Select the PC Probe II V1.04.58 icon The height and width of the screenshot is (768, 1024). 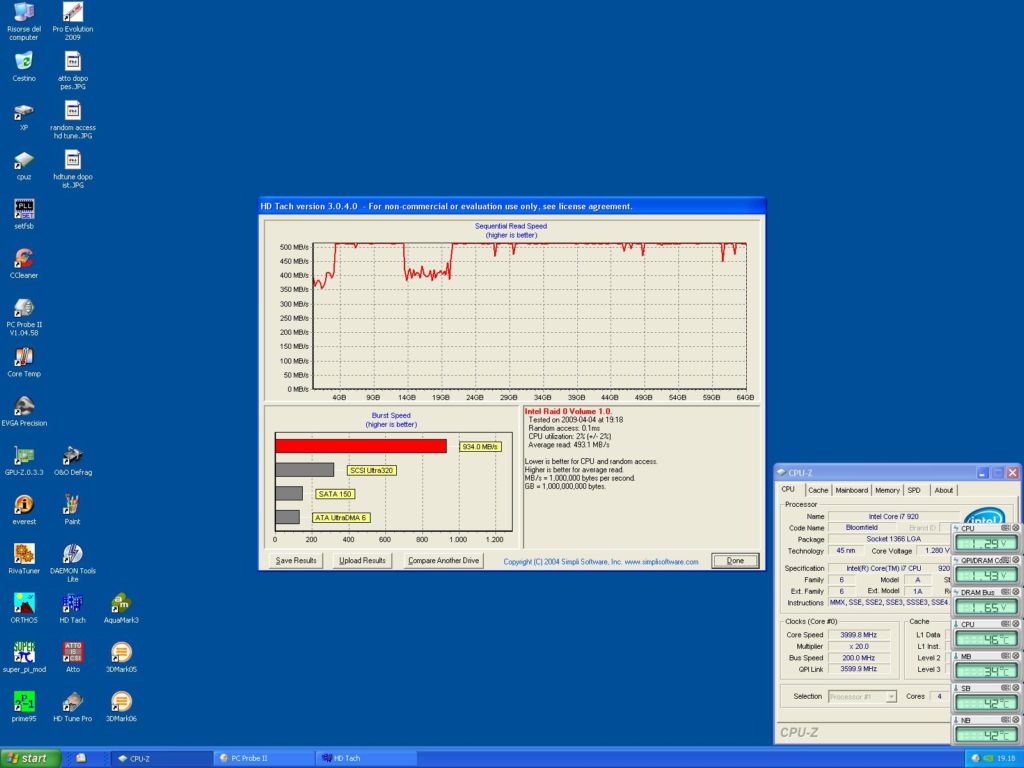(x=24, y=317)
